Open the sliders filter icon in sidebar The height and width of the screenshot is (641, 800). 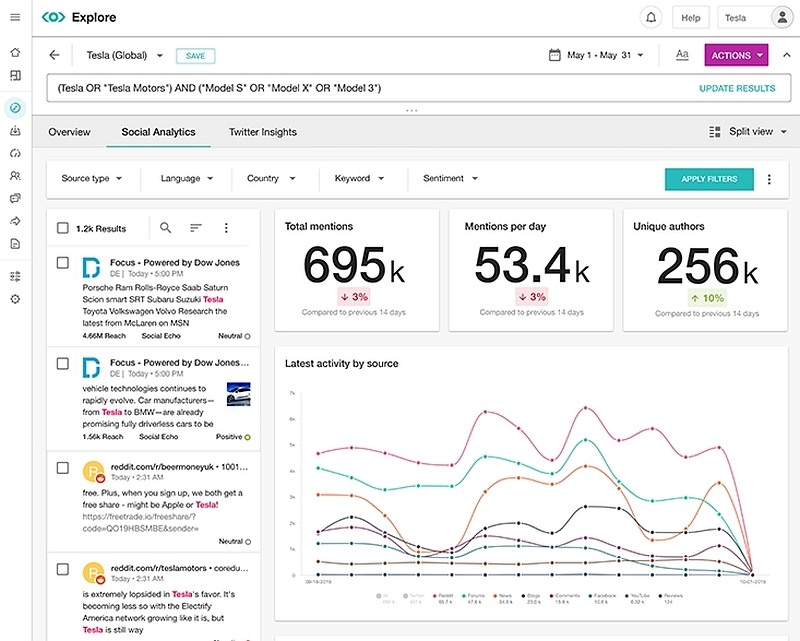[x=15, y=277]
